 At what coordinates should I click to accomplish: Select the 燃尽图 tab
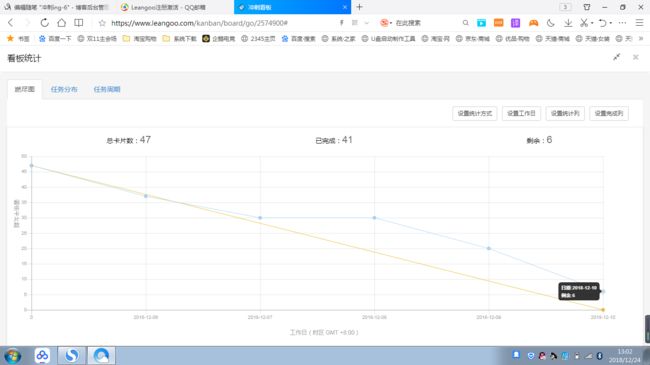[24, 89]
